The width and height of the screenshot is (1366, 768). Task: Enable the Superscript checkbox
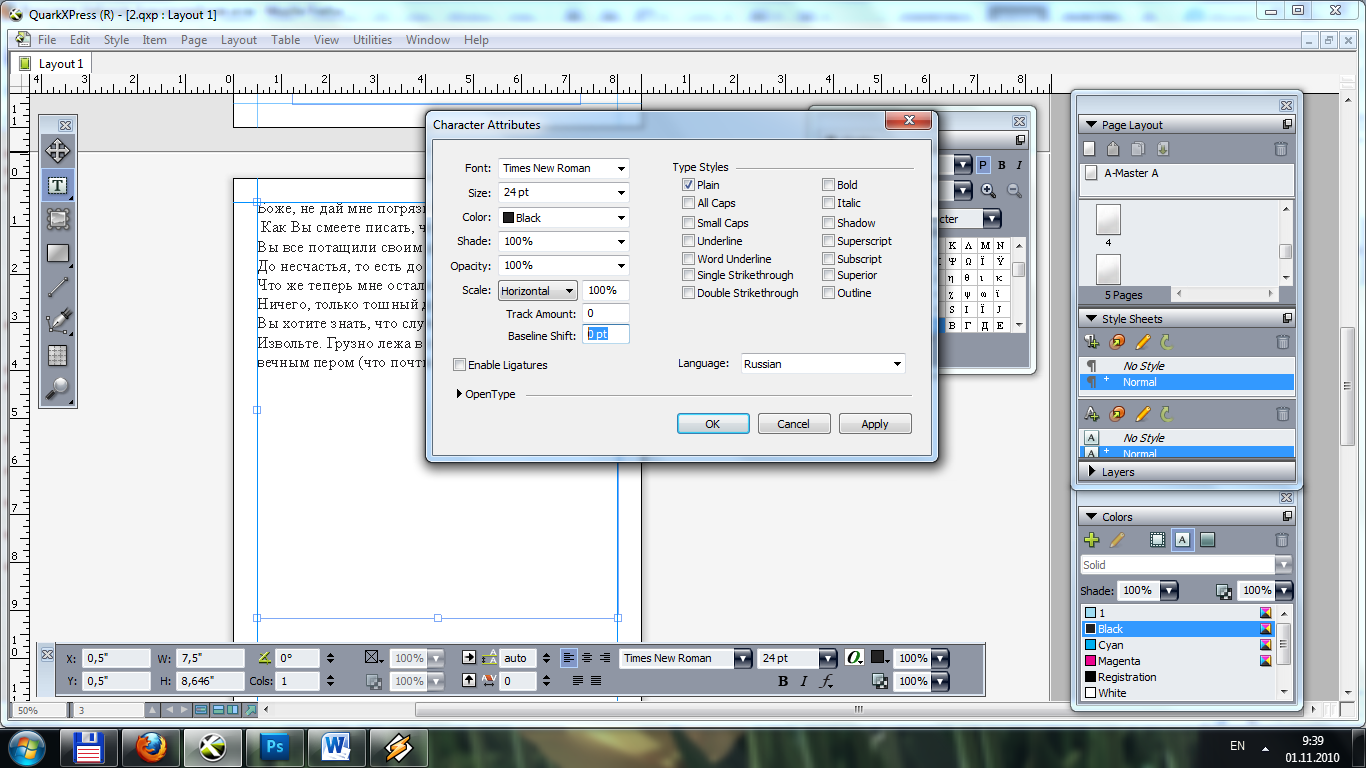point(828,241)
